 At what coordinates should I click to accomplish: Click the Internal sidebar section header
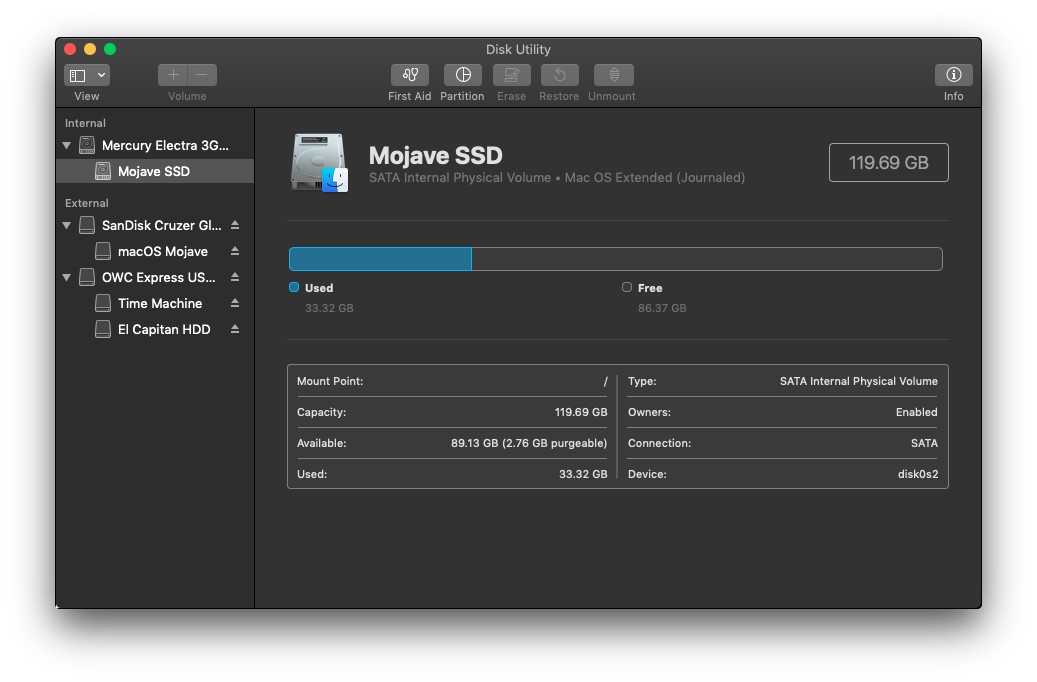85,123
